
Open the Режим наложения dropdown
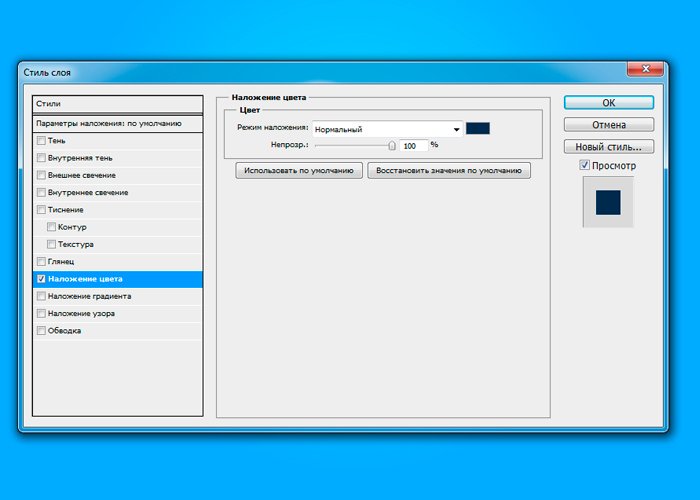point(456,129)
